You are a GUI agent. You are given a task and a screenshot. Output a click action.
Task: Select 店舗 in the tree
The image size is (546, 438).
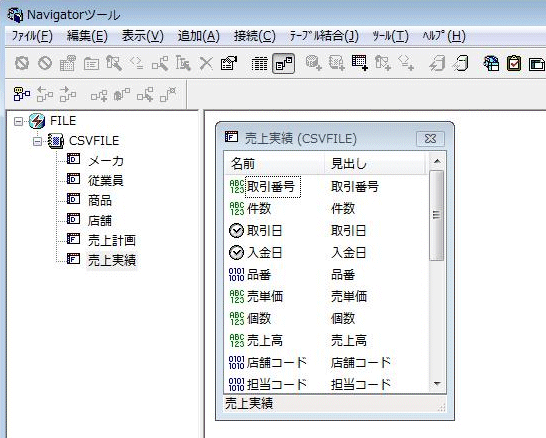pos(100,220)
